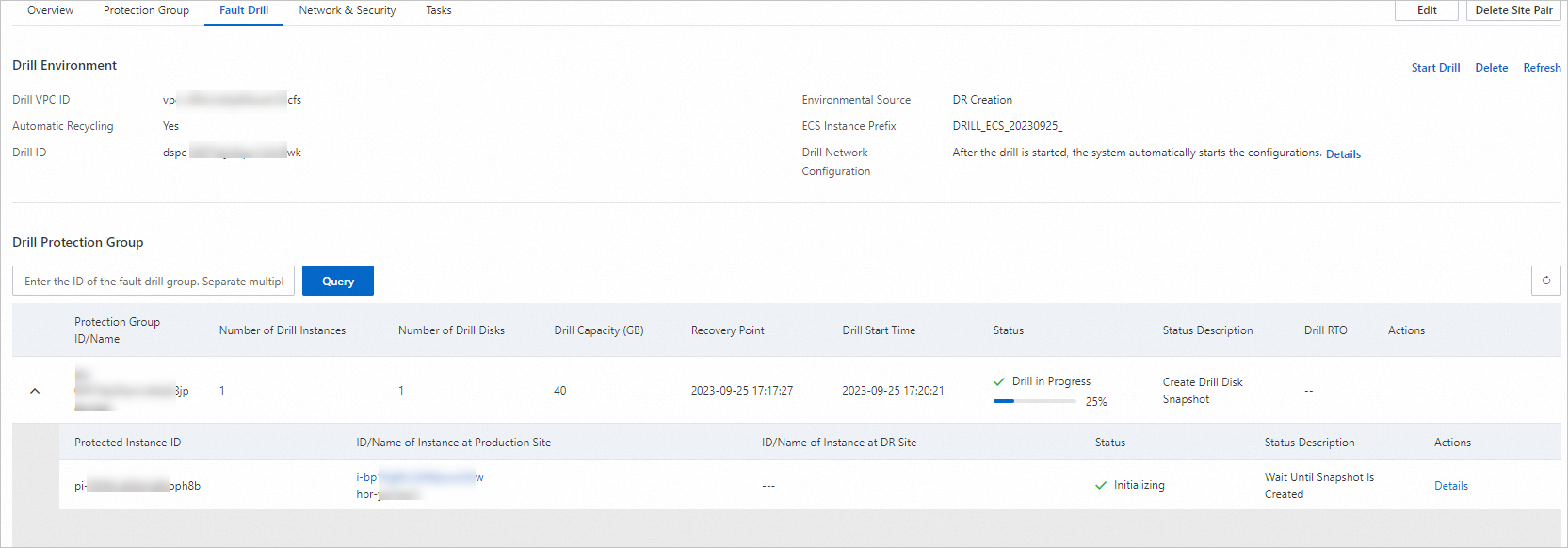
Task: Click ECS instance prefix DRILL_ECS_20230925_
Action: click(1007, 126)
